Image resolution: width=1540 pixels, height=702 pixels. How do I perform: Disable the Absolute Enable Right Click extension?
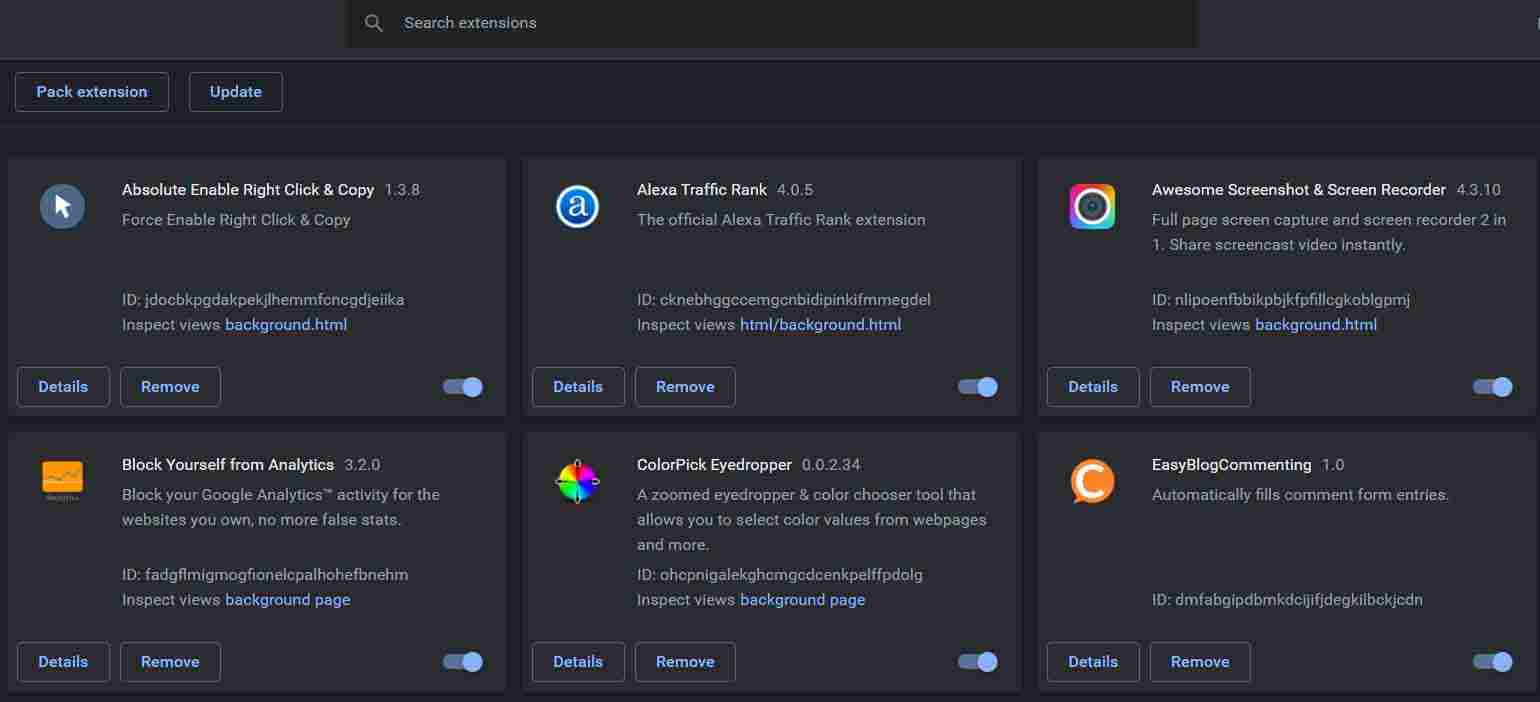coord(463,387)
